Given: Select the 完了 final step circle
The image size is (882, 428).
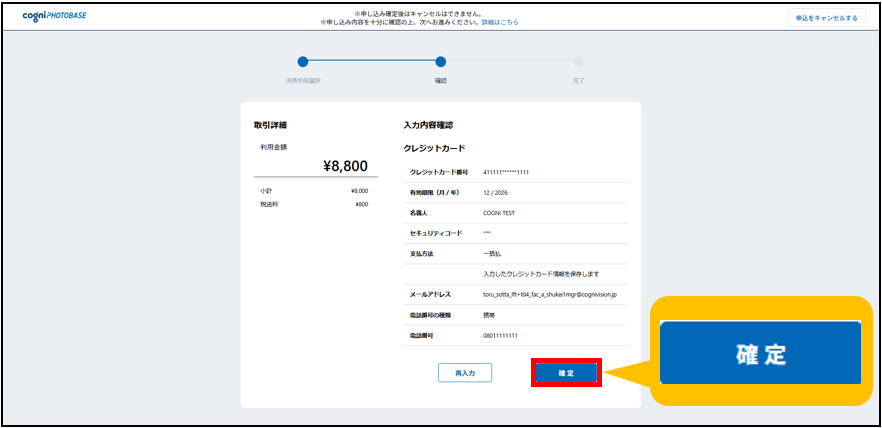Looking at the screenshot, I should (578, 62).
